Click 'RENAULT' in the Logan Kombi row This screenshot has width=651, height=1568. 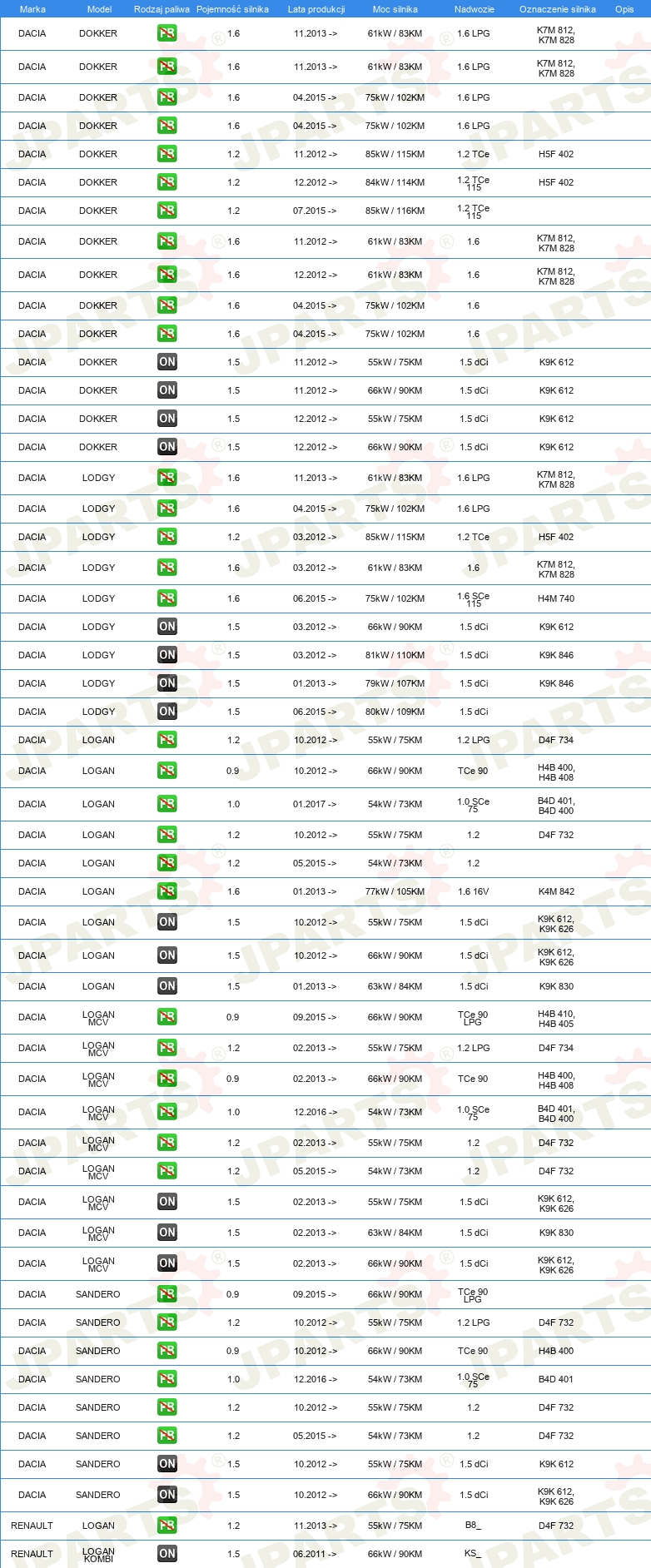pyautogui.click(x=32, y=1554)
